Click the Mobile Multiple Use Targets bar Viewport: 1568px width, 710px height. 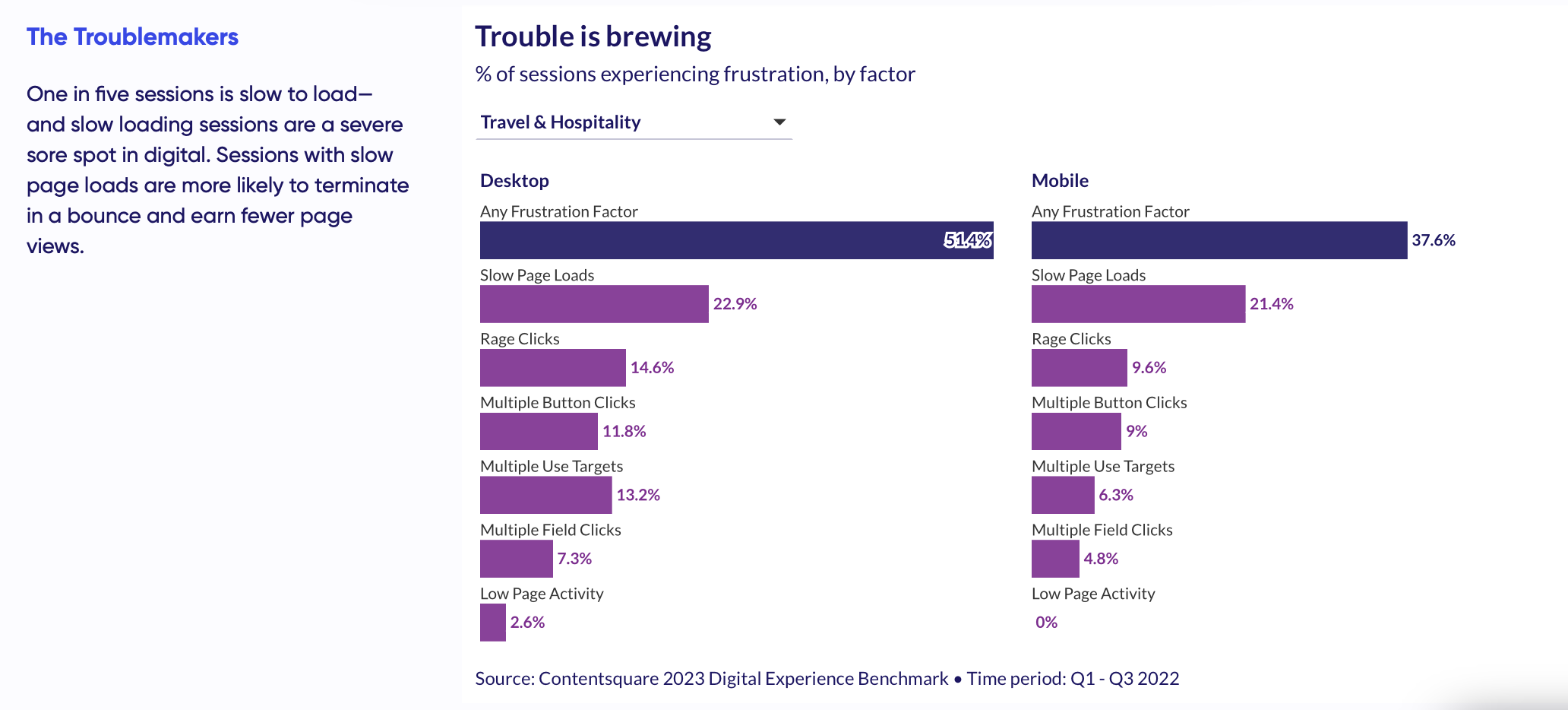(x=1063, y=496)
